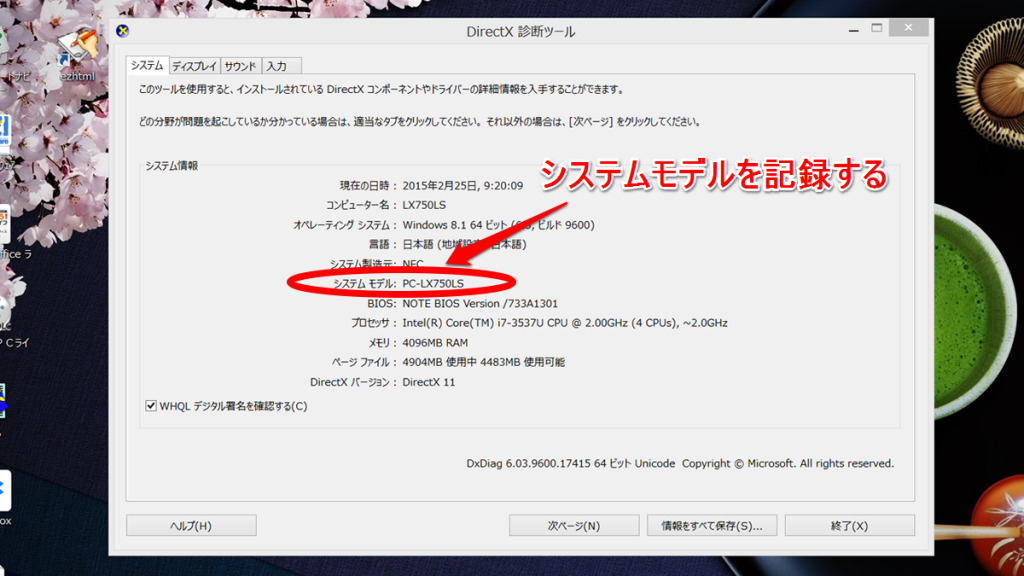The height and width of the screenshot is (576, 1024).
Task: Click the DirectX diagnostic tool title icon
Action: click(122, 31)
